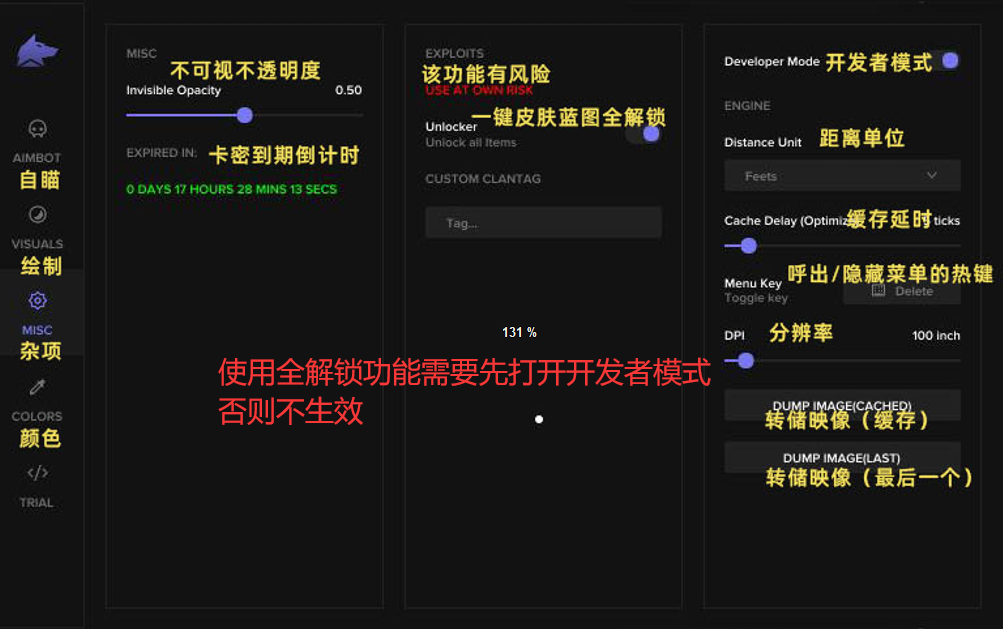Click the Cache Delay slider handle
Viewport: 1003px width, 629px height.
point(748,245)
